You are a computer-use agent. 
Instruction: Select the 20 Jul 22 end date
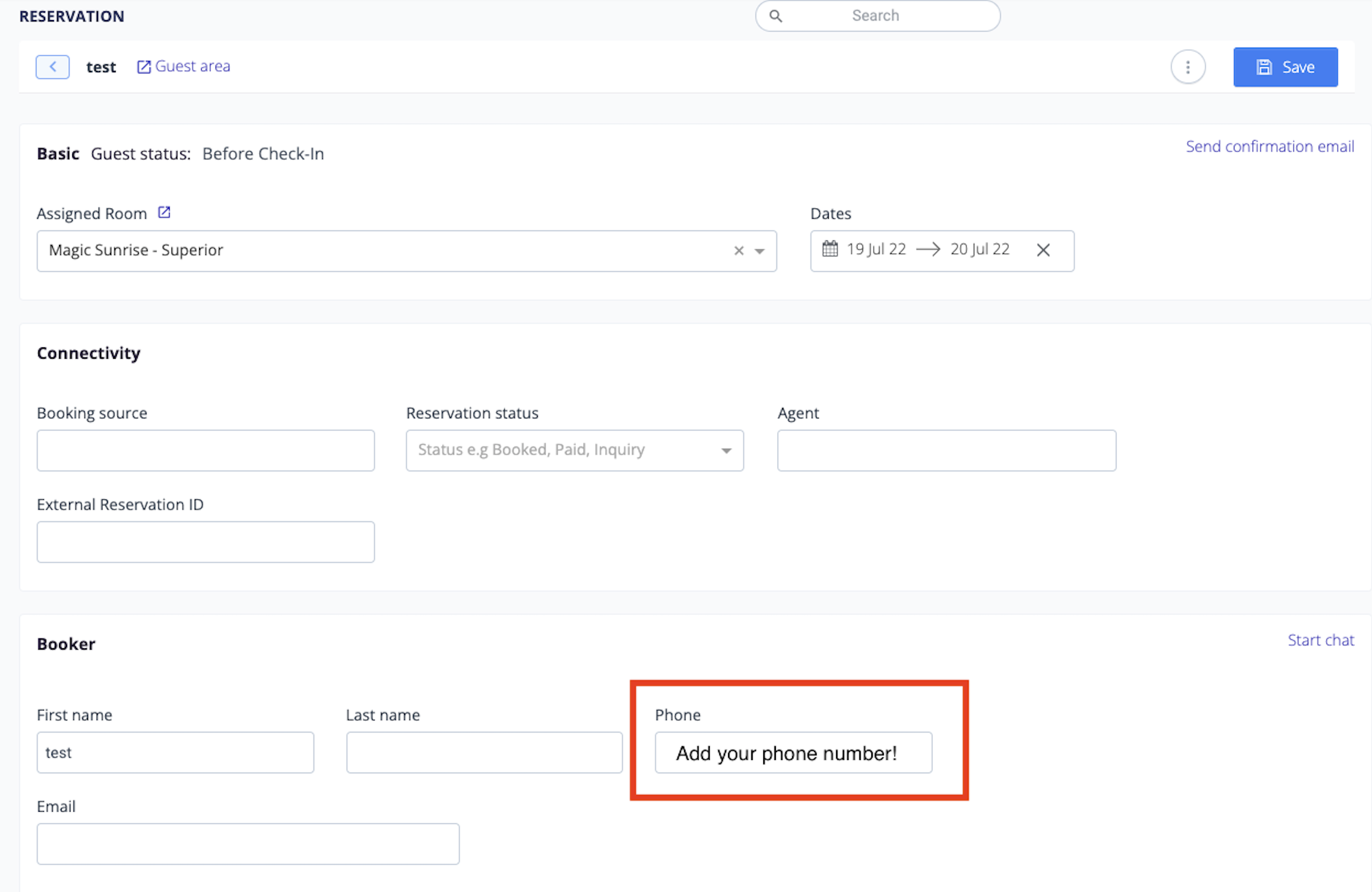tap(980, 249)
